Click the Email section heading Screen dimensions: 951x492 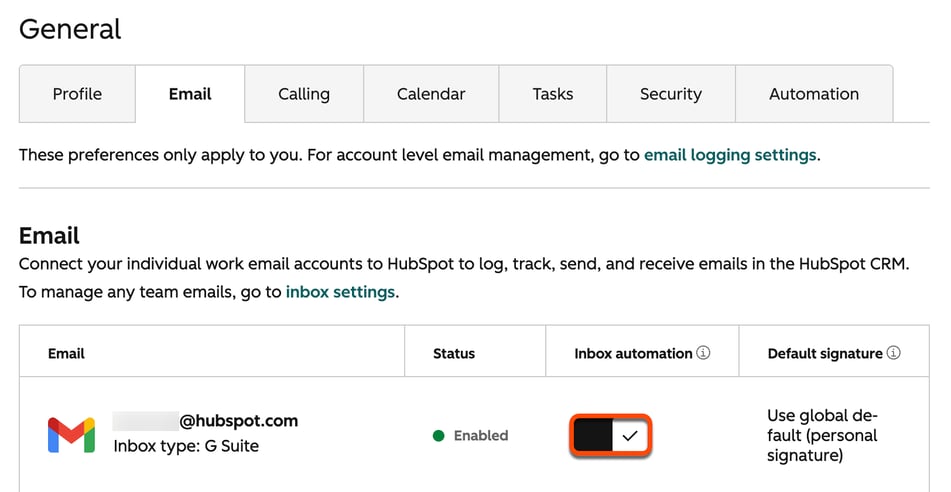[49, 235]
